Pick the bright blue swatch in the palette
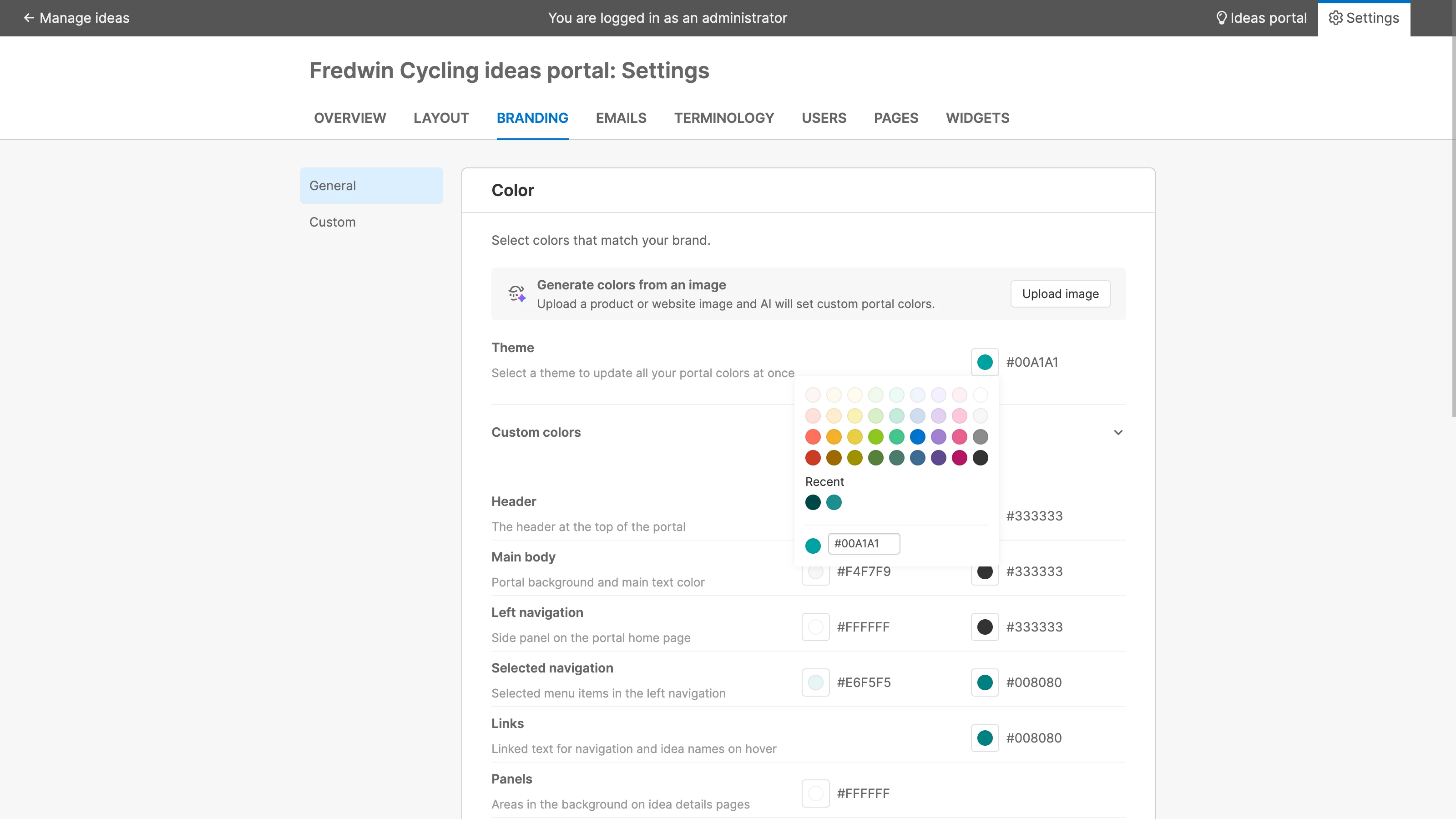The image size is (1456, 819). [917, 437]
